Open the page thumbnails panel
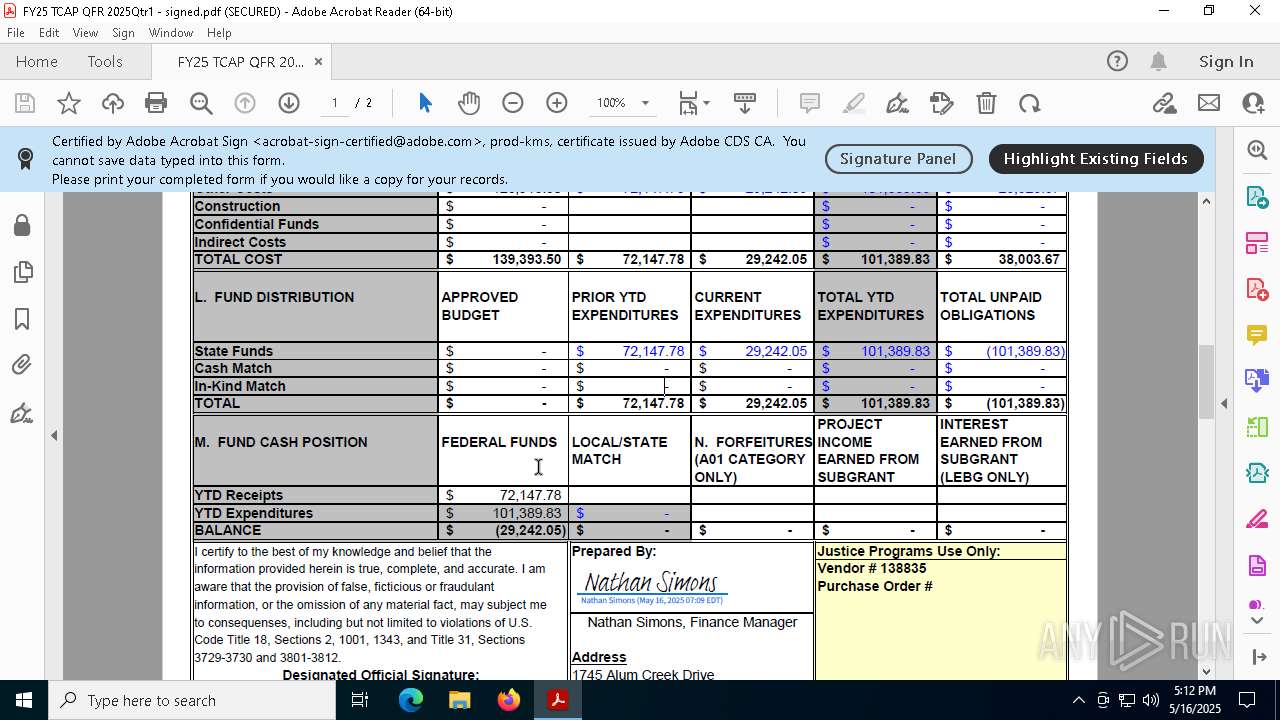1280x720 pixels. point(22,272)
